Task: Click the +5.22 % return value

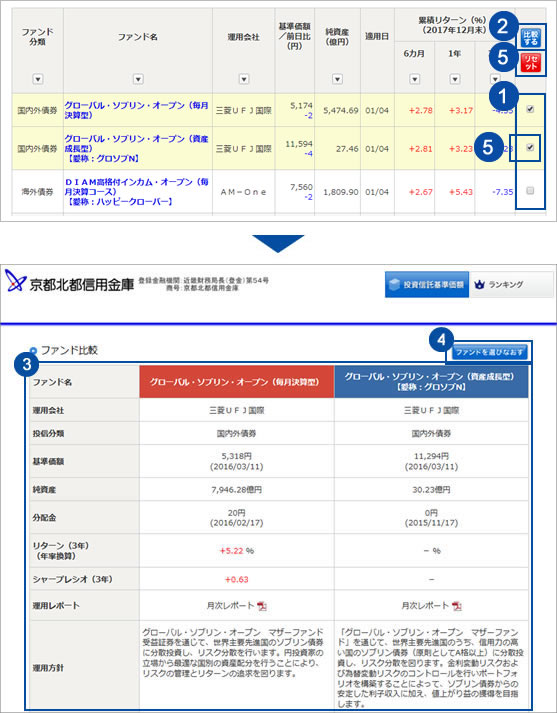Action: 236,551
